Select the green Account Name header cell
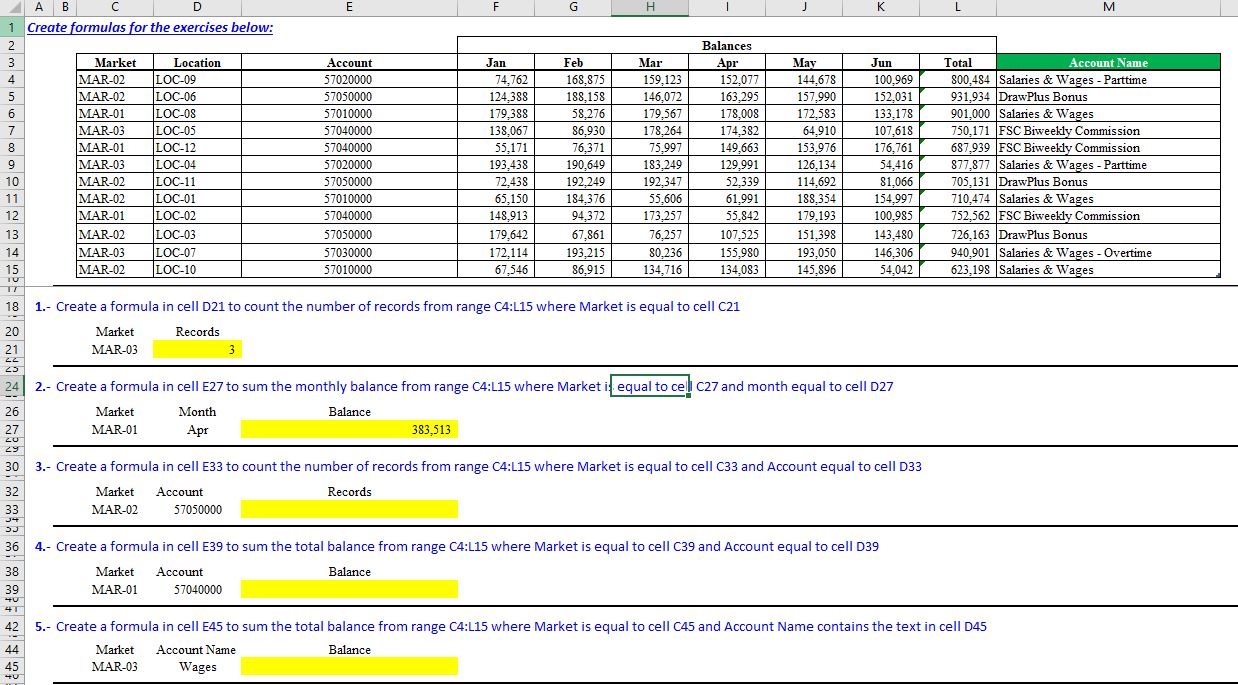The width and height of the screenshot is (1238, 685). tap(1108, 61)
